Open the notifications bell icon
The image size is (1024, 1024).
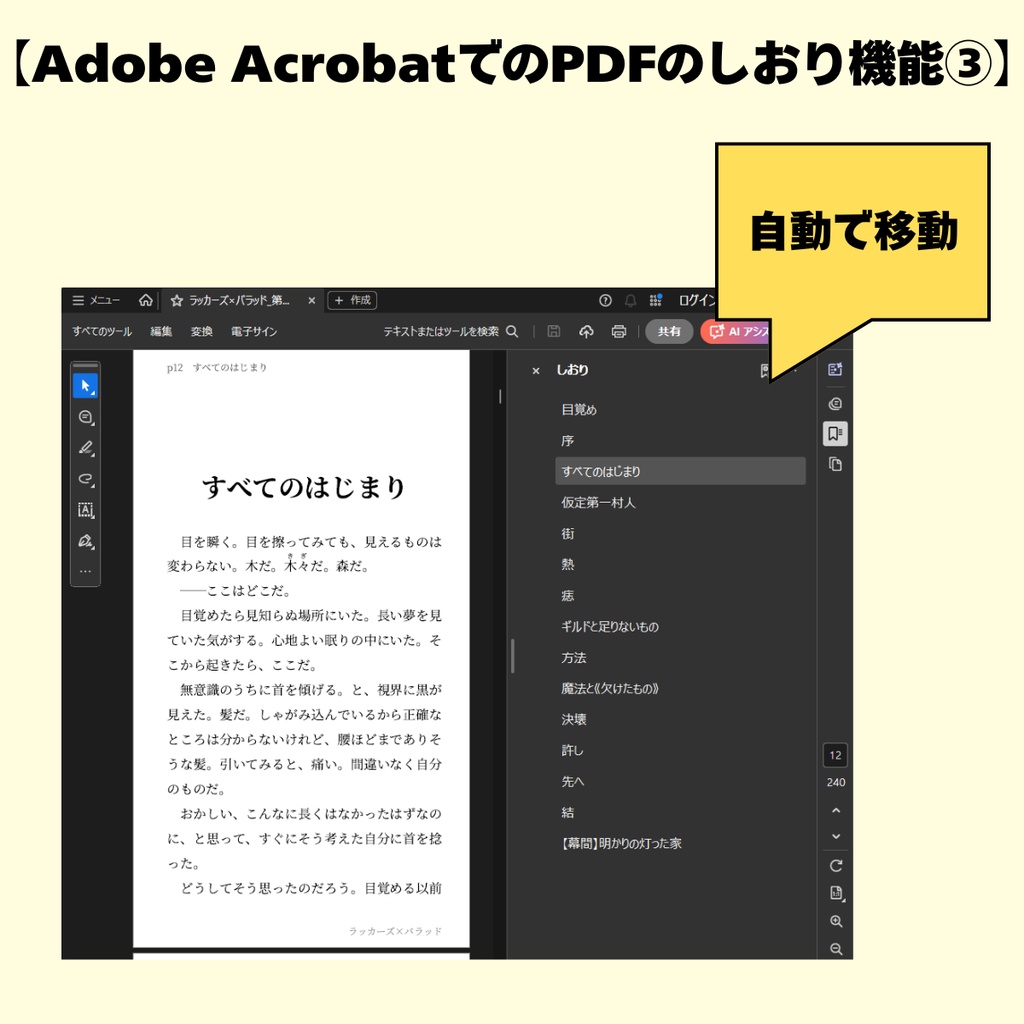(630, 300)
